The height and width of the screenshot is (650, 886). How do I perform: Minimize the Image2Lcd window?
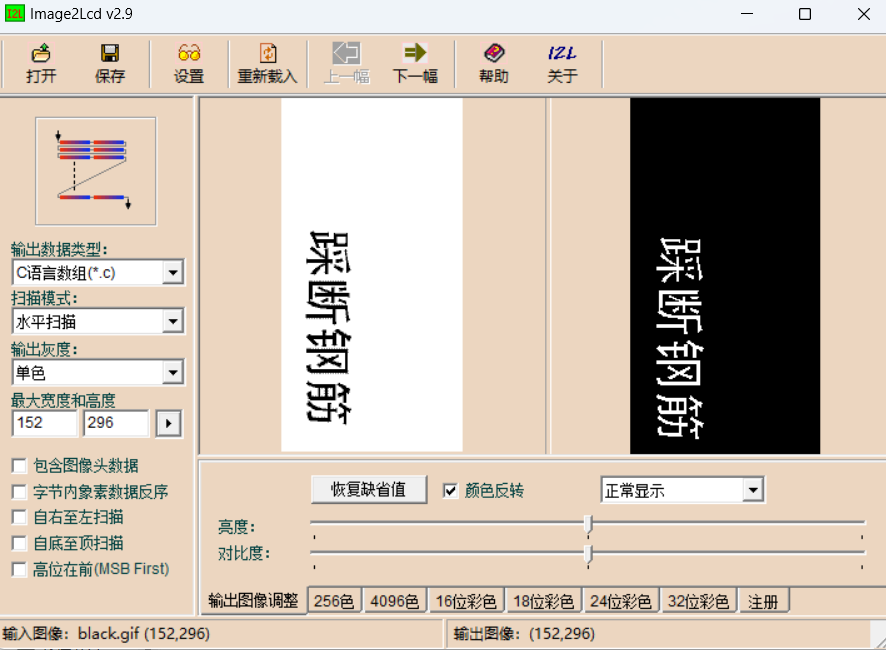pos(747,14)
